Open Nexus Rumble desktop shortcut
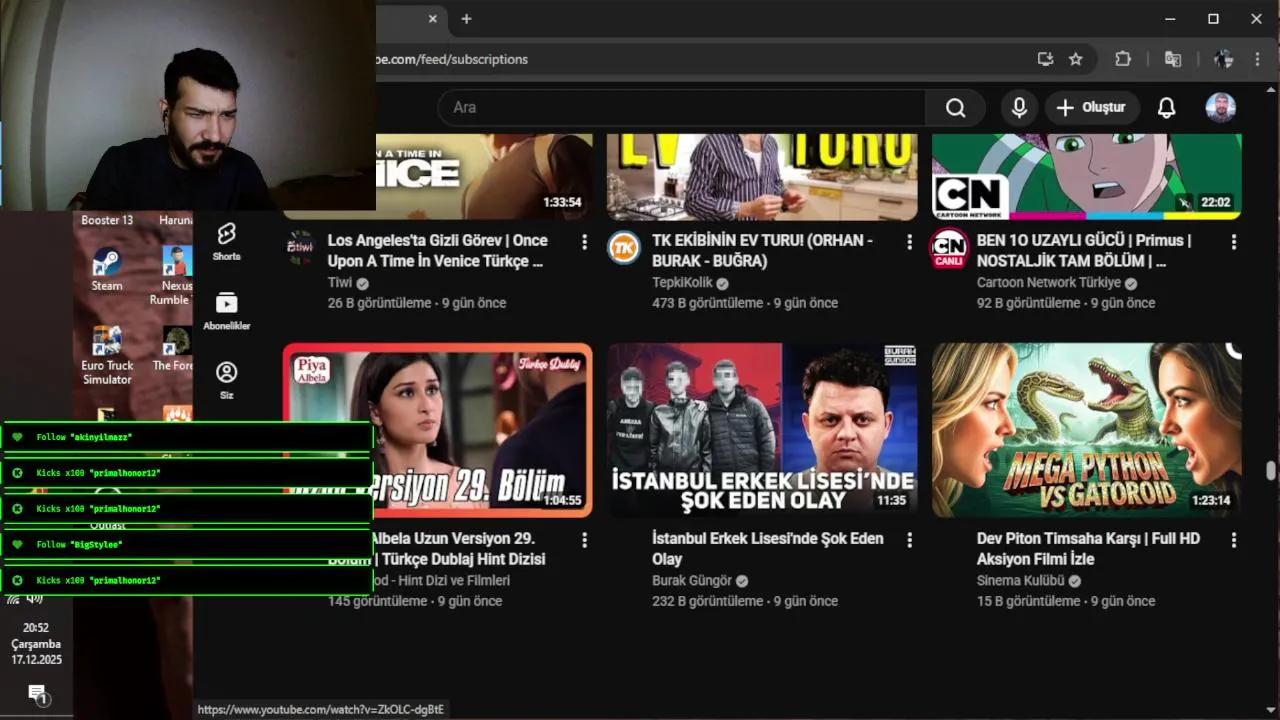 point(174,277)
